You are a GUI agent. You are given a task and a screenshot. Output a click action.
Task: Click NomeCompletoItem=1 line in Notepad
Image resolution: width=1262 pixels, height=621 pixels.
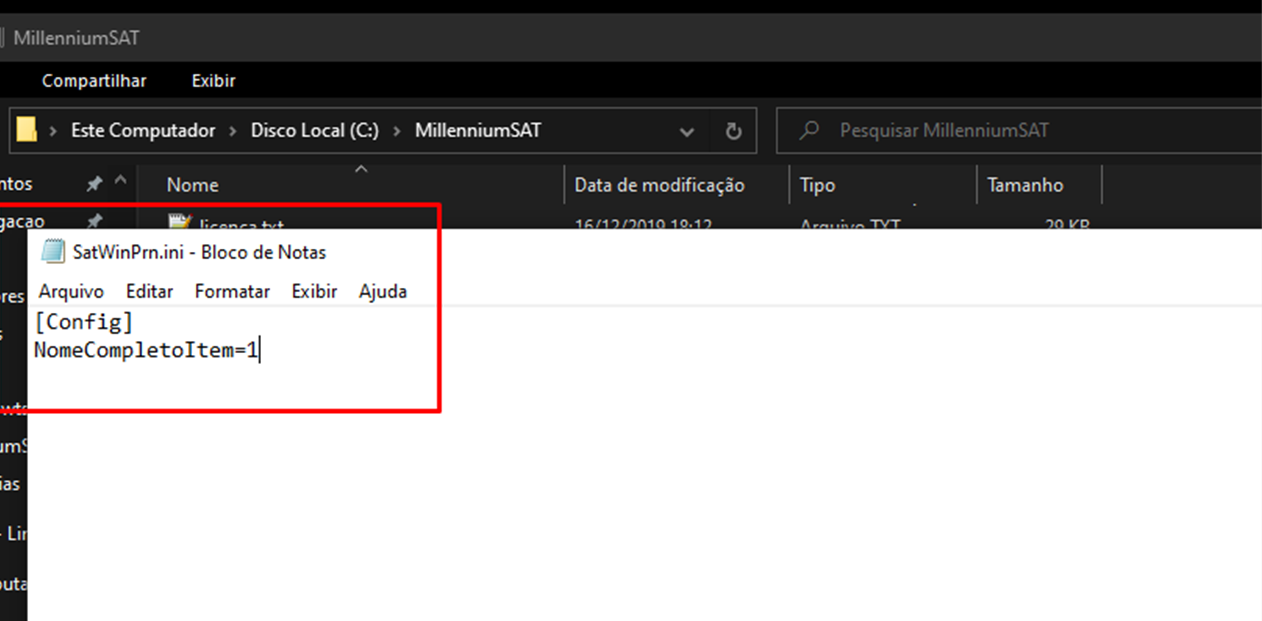coord(146,351)
